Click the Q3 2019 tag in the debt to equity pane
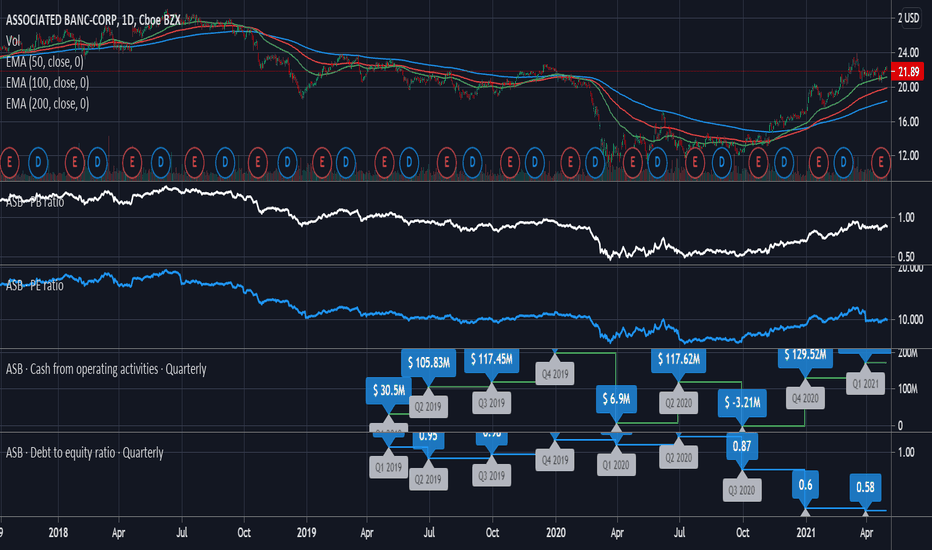The image size is (932, 550). click(492, 476)
